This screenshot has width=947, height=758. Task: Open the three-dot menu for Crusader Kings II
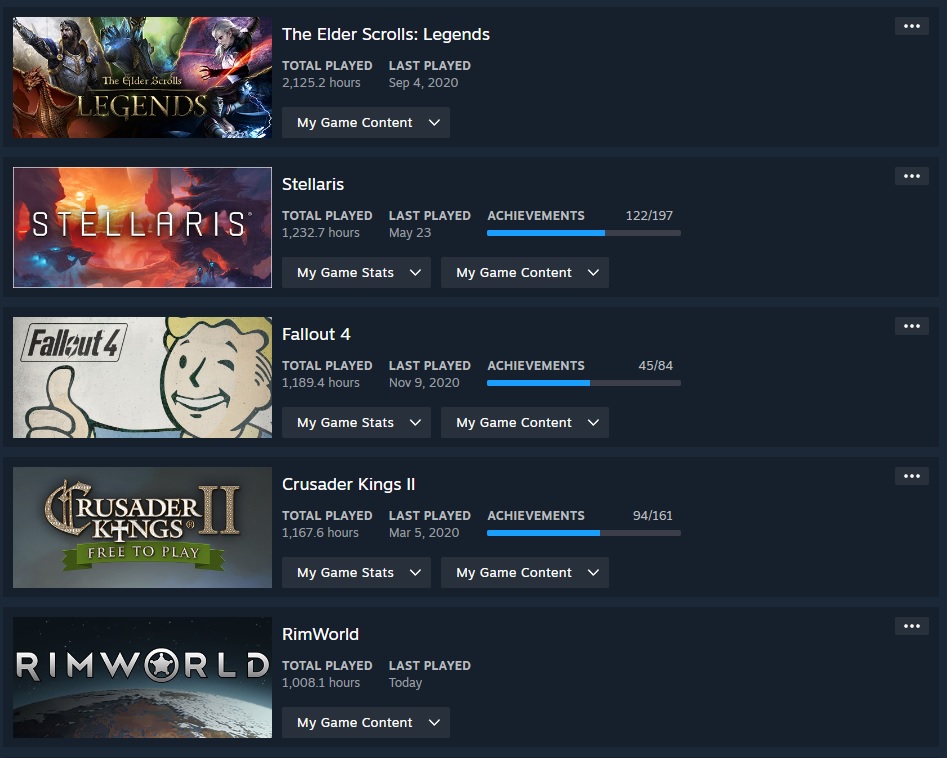pos(911,476)
